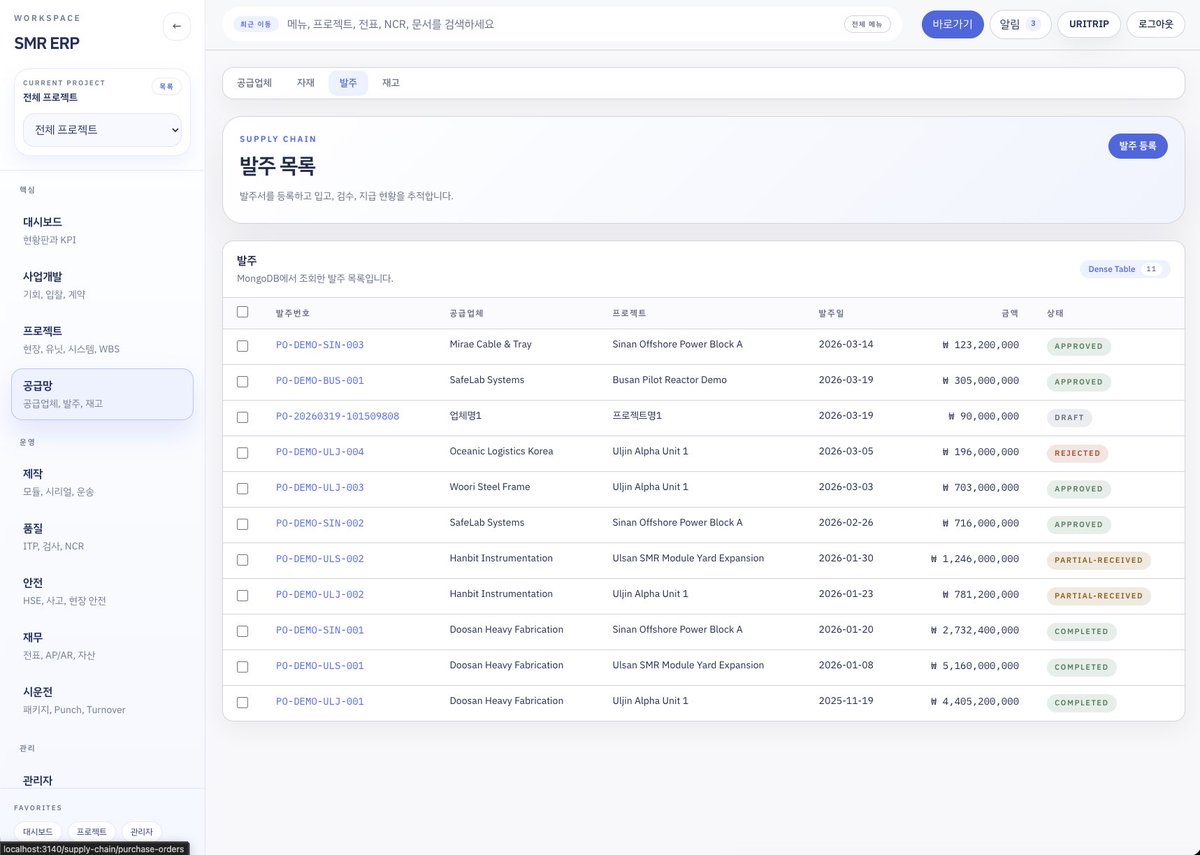
Task: Open 안전 sidebar menu item
Action: (102, 591)
